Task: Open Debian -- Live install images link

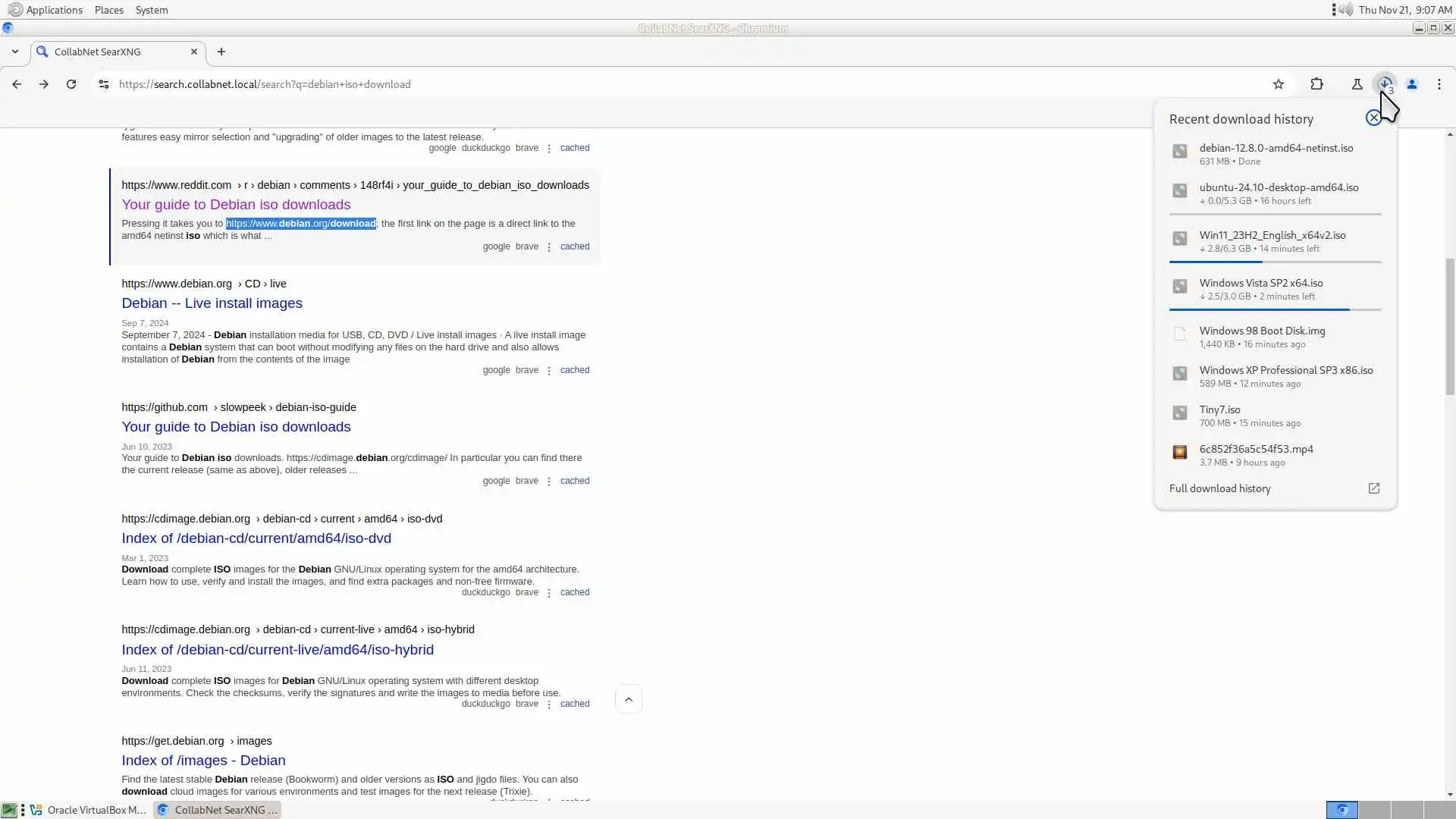Action: [212, 303]
